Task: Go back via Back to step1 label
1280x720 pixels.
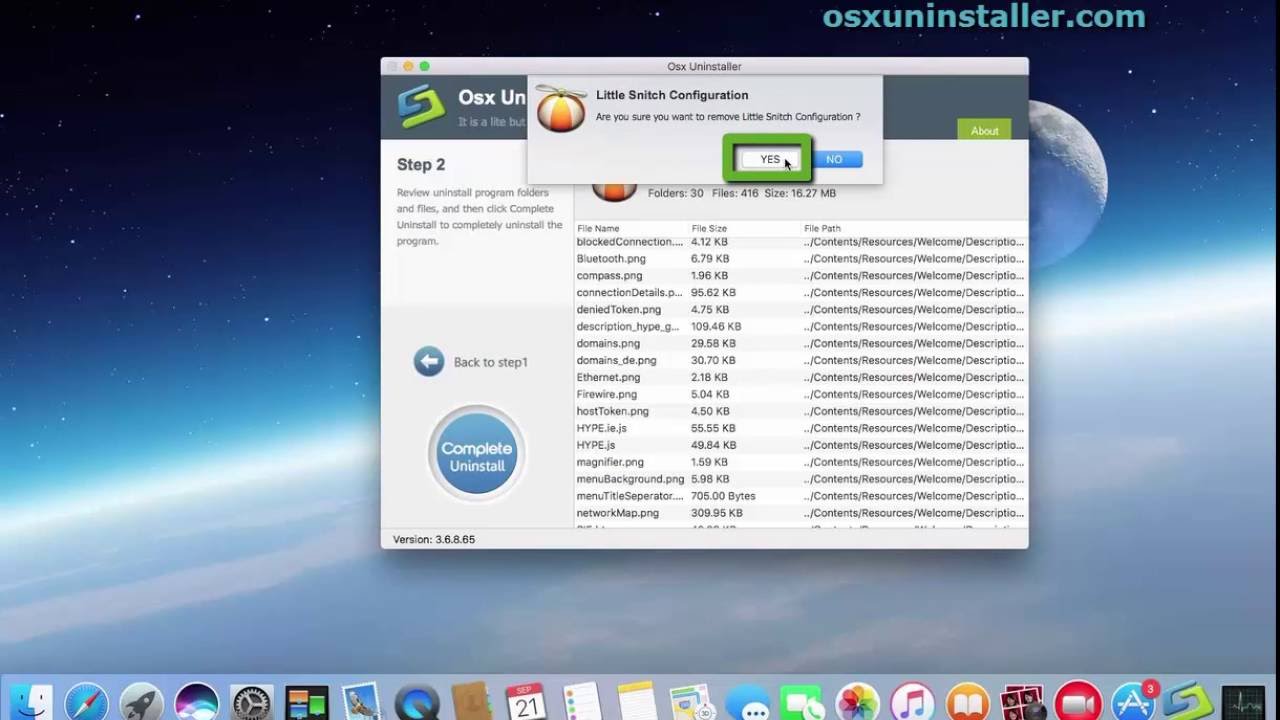Action: [490, 362]
